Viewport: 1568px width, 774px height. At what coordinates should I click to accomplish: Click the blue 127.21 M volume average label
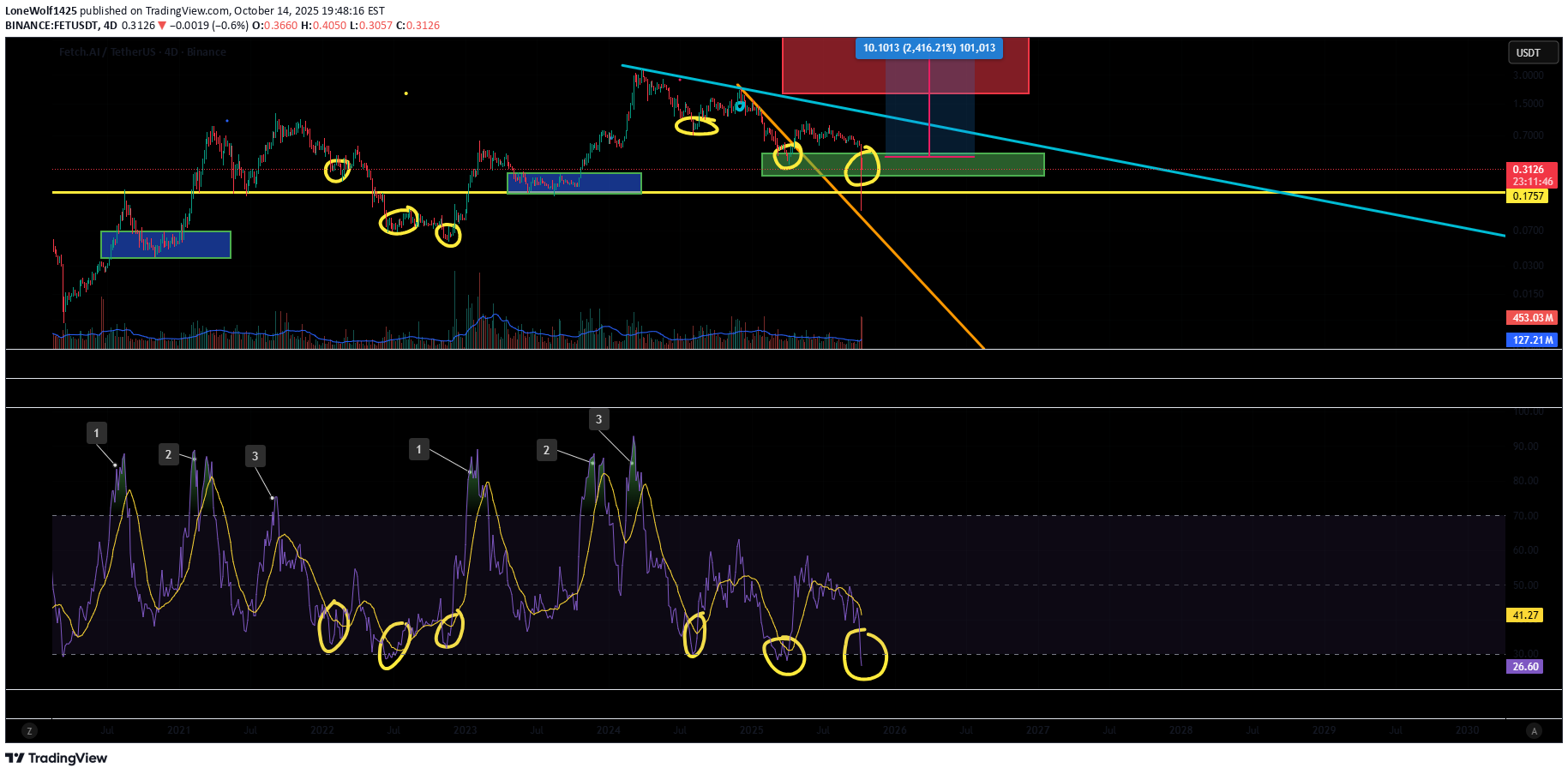click(x=1531, y=340)
